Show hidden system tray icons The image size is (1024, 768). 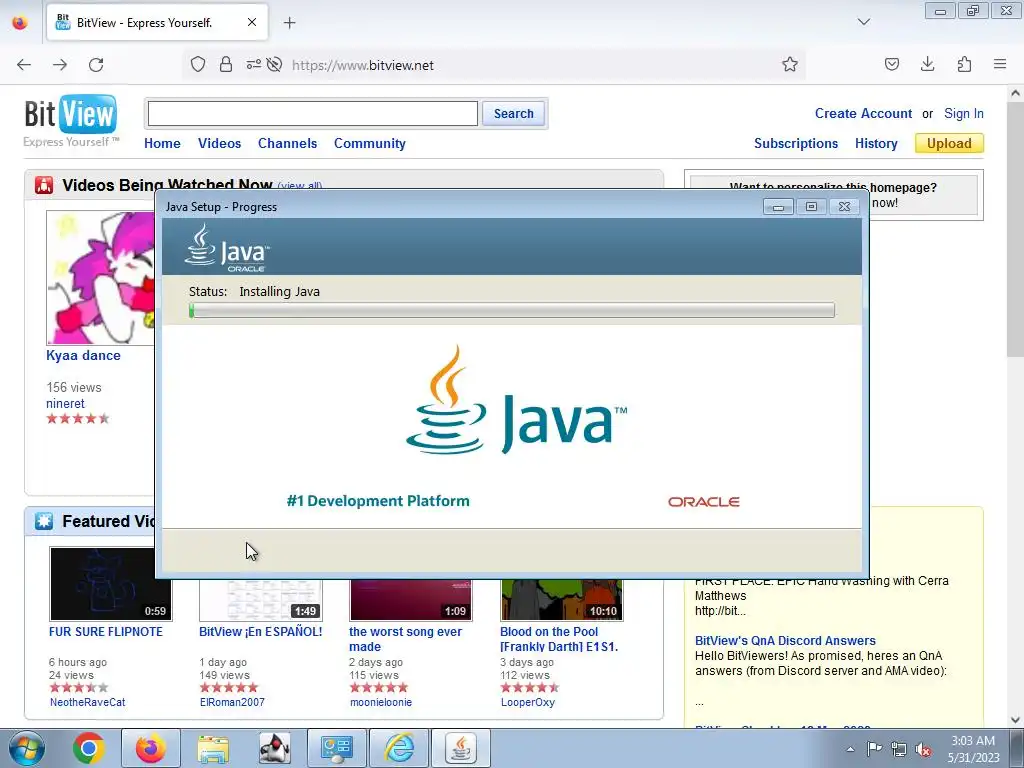[x=850, y=749]
